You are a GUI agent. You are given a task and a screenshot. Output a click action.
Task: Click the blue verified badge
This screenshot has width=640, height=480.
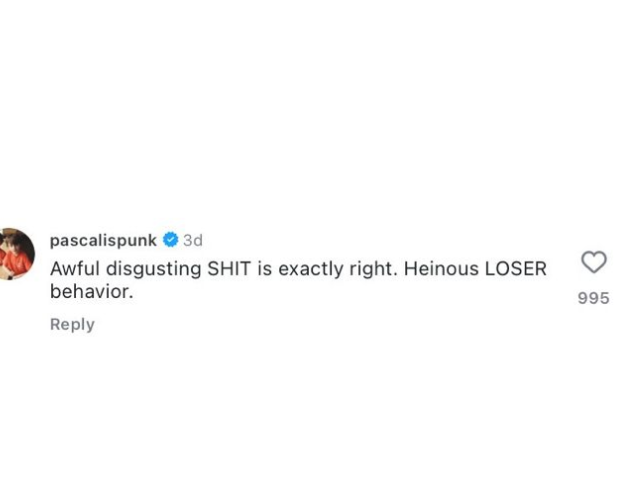tap(171, 240)
